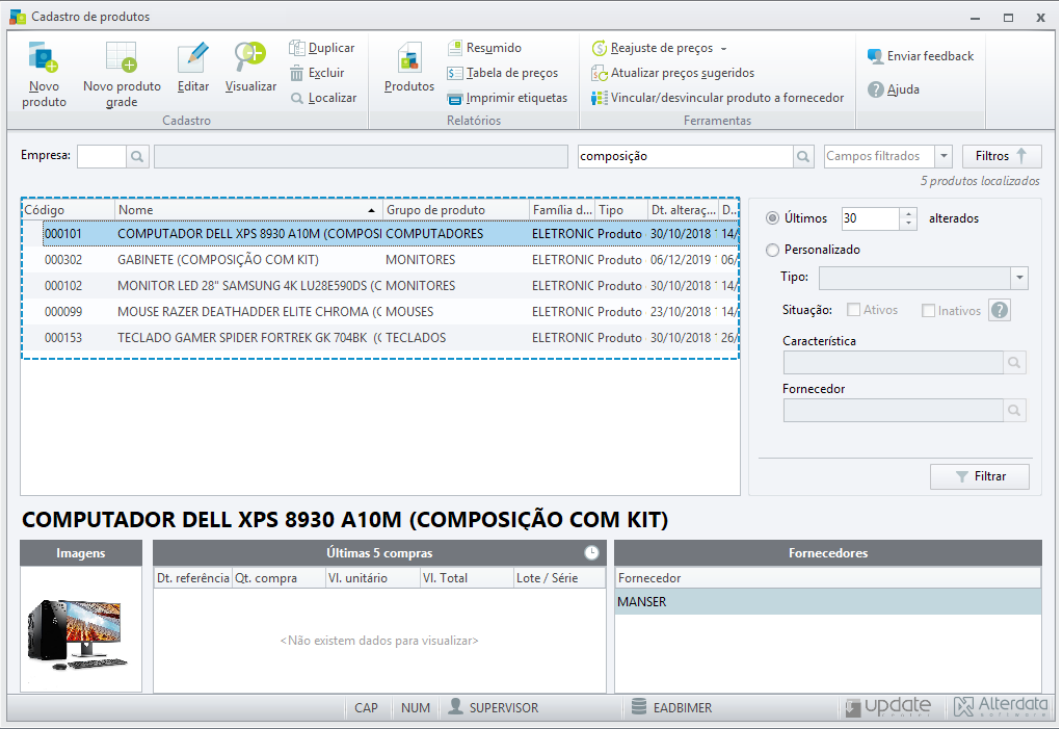Click Atualizar preços sugeridos
1059x730 pixels.
[x=673, y=73]
